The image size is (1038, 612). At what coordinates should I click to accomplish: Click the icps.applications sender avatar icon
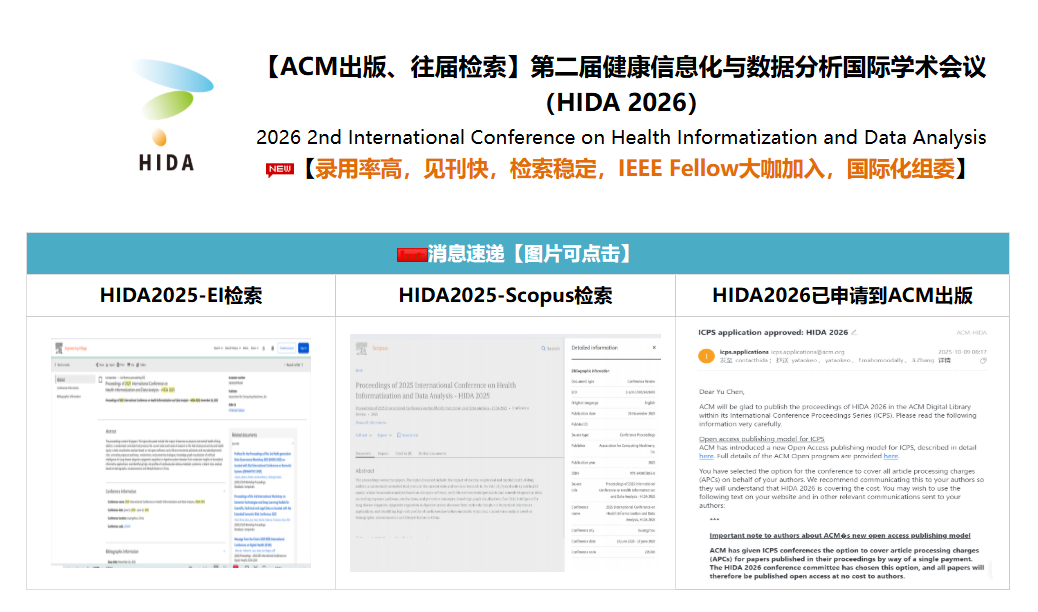tap(706, 356)
